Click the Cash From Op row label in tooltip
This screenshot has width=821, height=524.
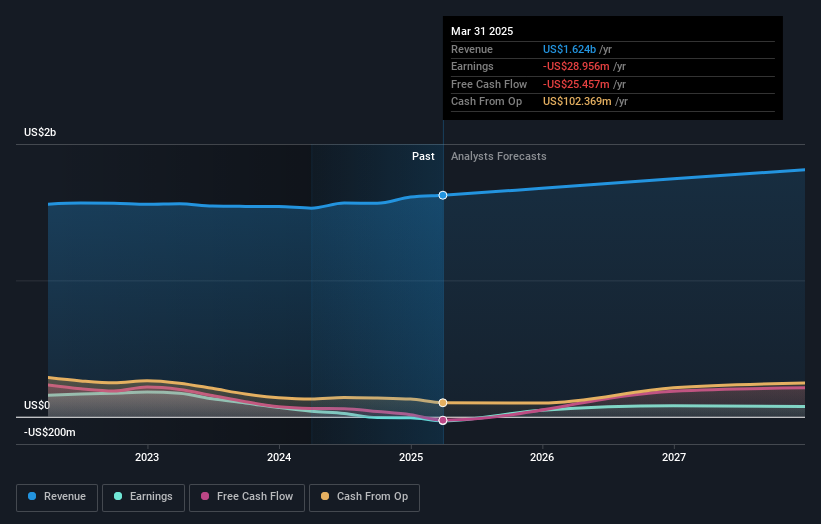click(486, 102)
